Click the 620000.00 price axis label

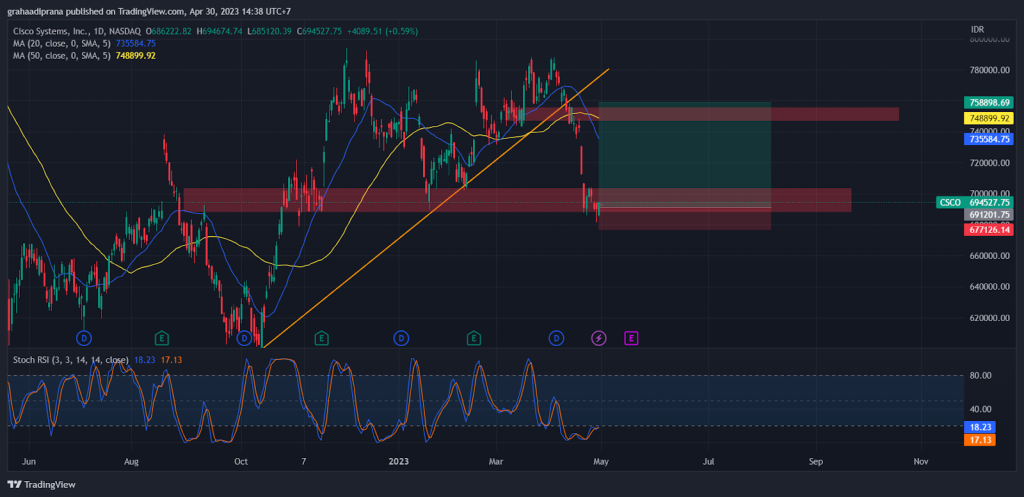tap(989, 318)
